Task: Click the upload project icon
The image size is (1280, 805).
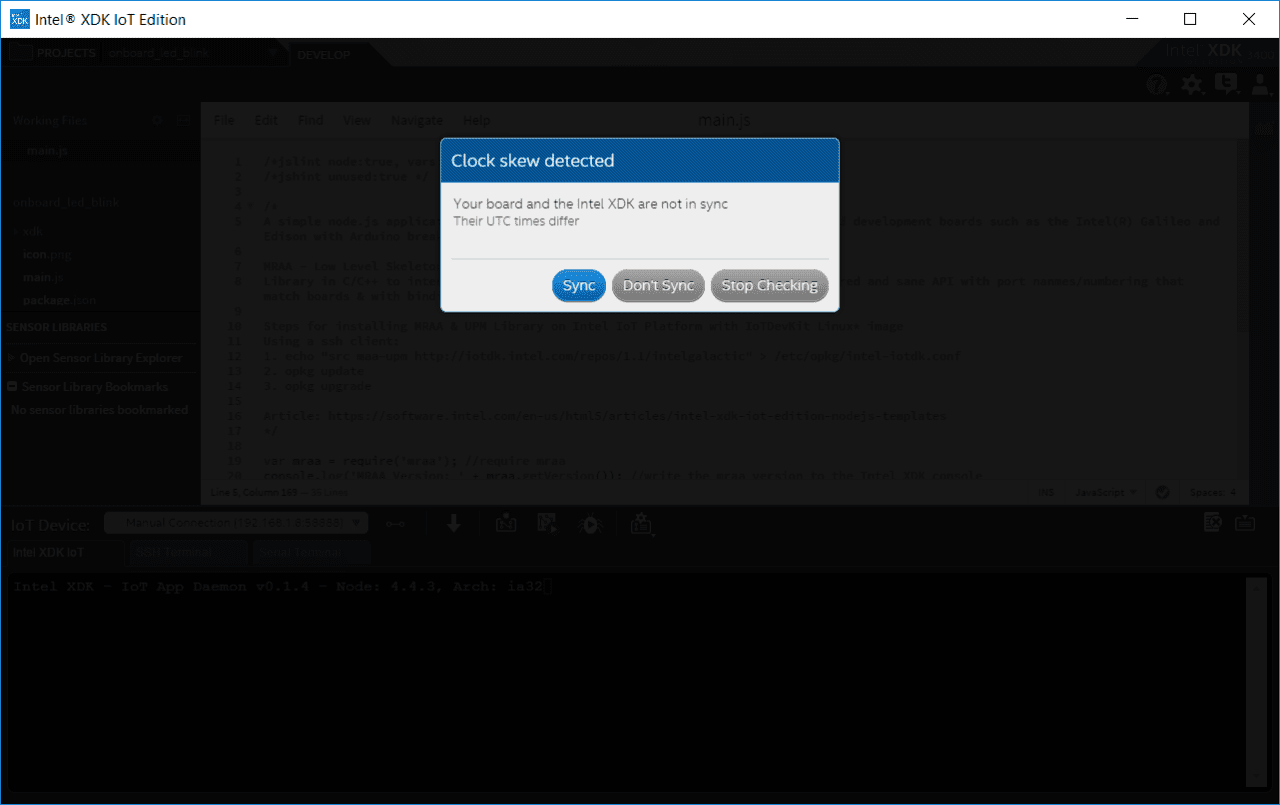Action: [x=505, y=523]
